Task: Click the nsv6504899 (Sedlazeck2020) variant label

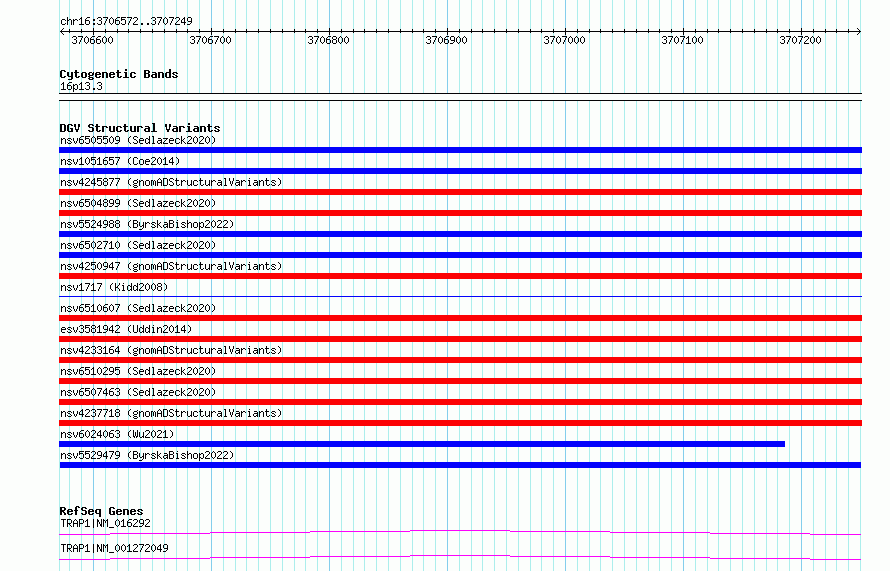Action: pos(138,203)
